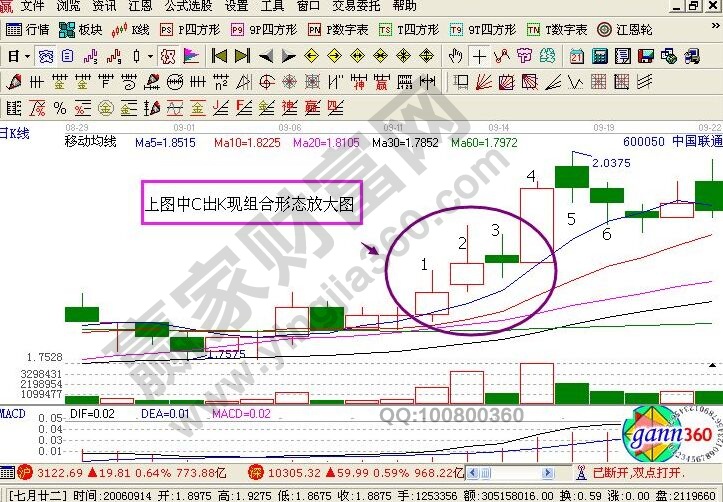This screenshot has height=502, width=723.
Task: Click the yellow diamond left-arrow icon
Action: [x=312, y=57]
